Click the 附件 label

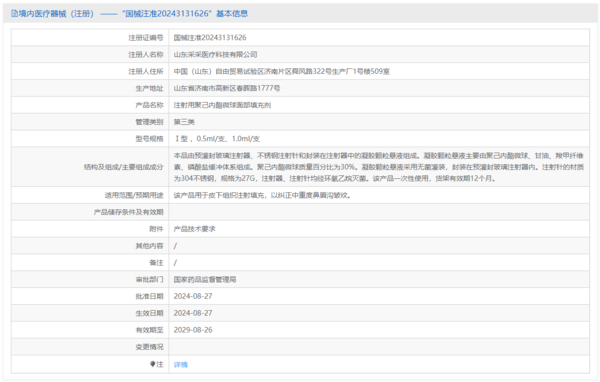156,229
